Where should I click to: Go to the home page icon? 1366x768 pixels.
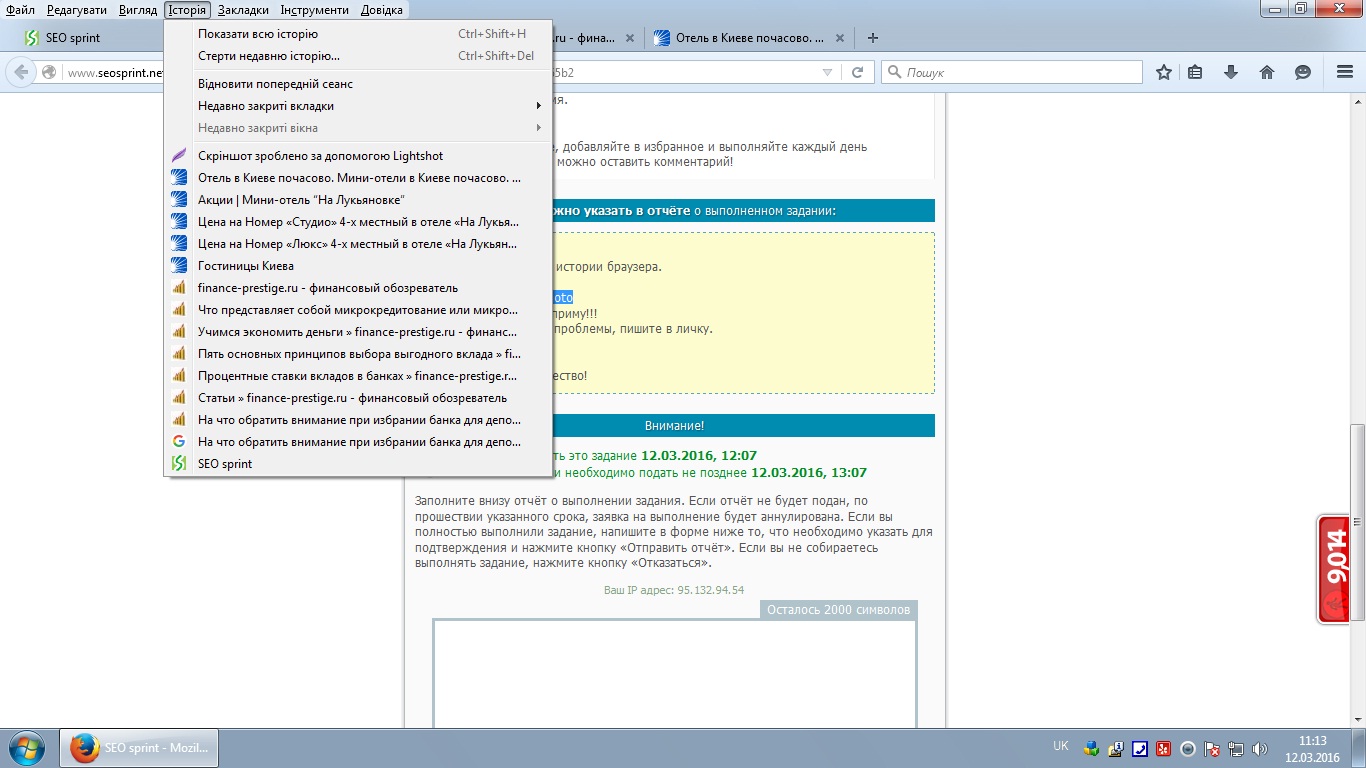pyautogui.click(x=1267, y=72)
